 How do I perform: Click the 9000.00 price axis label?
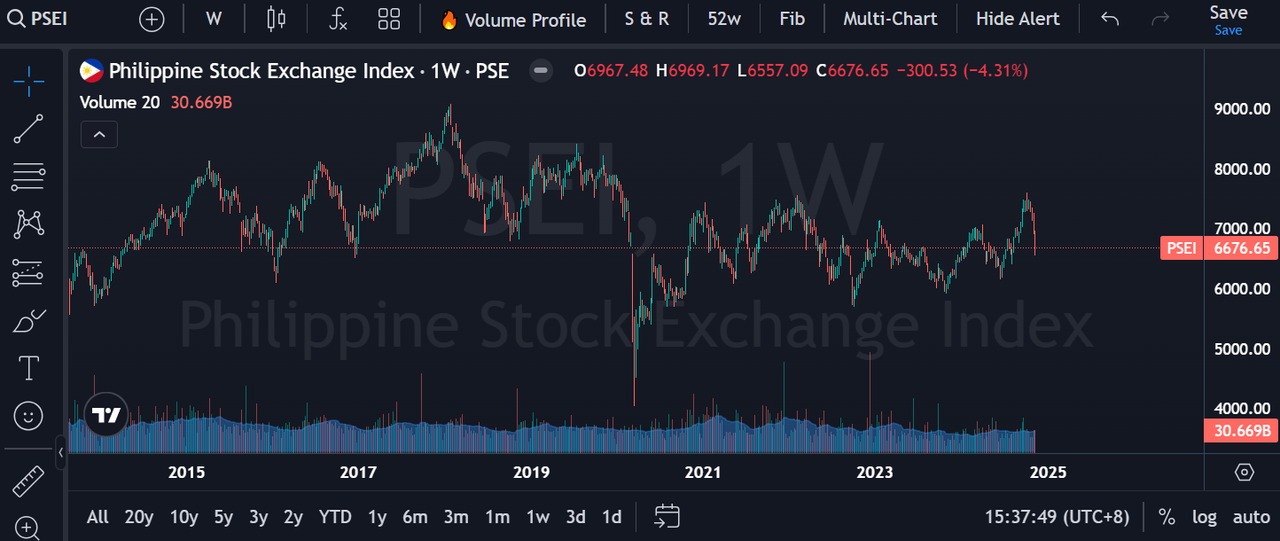(1242, 109)
